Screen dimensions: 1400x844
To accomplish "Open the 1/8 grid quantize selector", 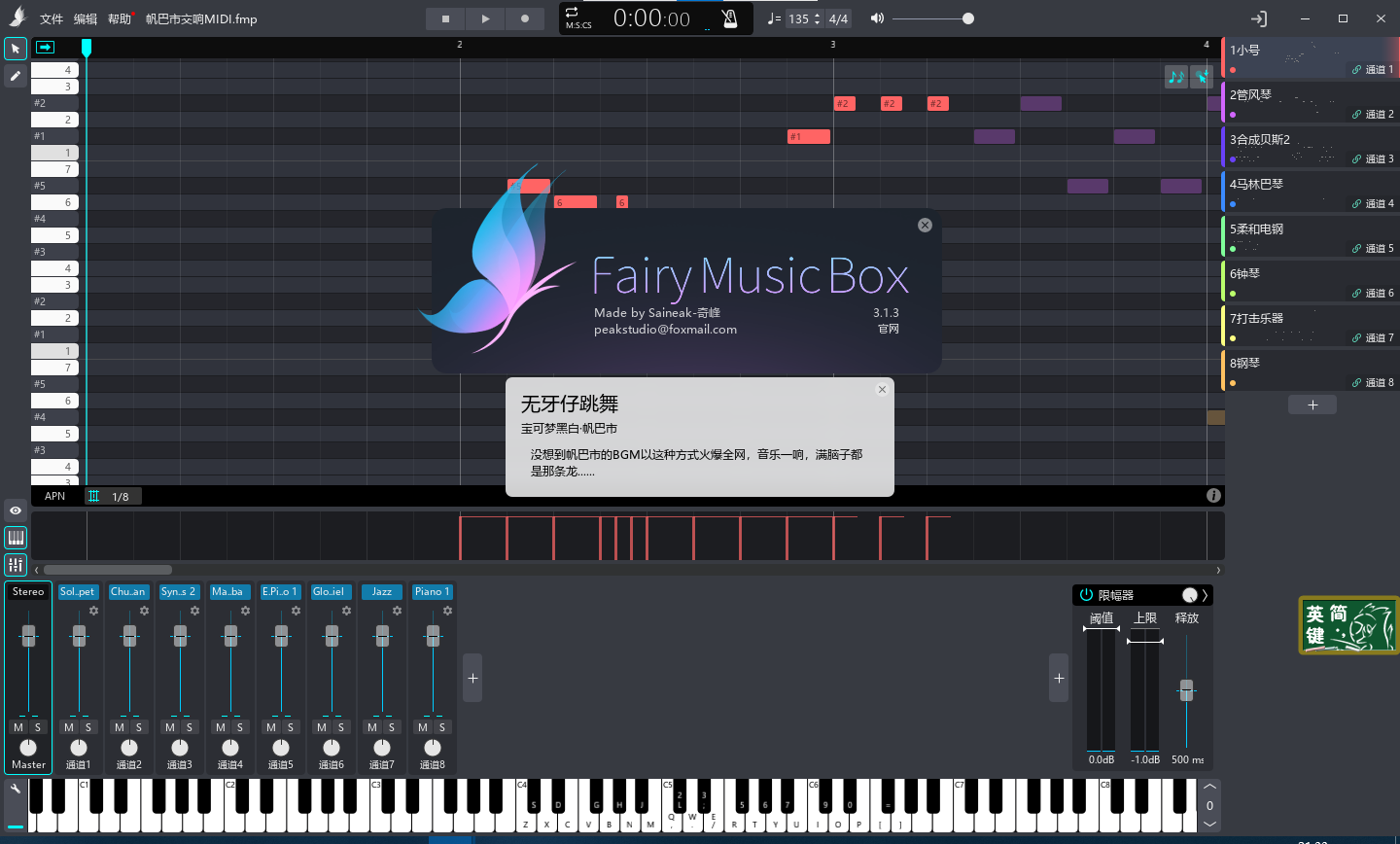I will 113,497.
